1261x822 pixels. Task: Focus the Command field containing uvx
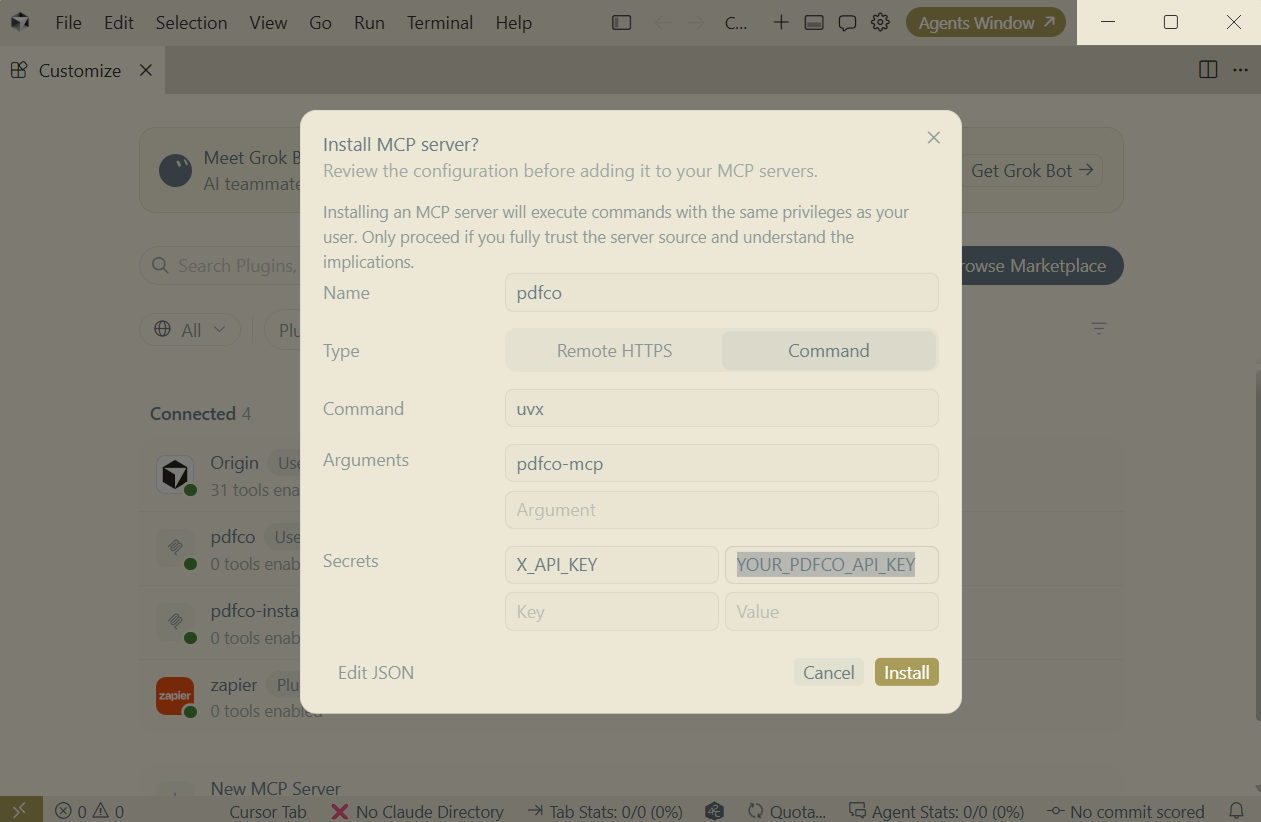[722, 408]
